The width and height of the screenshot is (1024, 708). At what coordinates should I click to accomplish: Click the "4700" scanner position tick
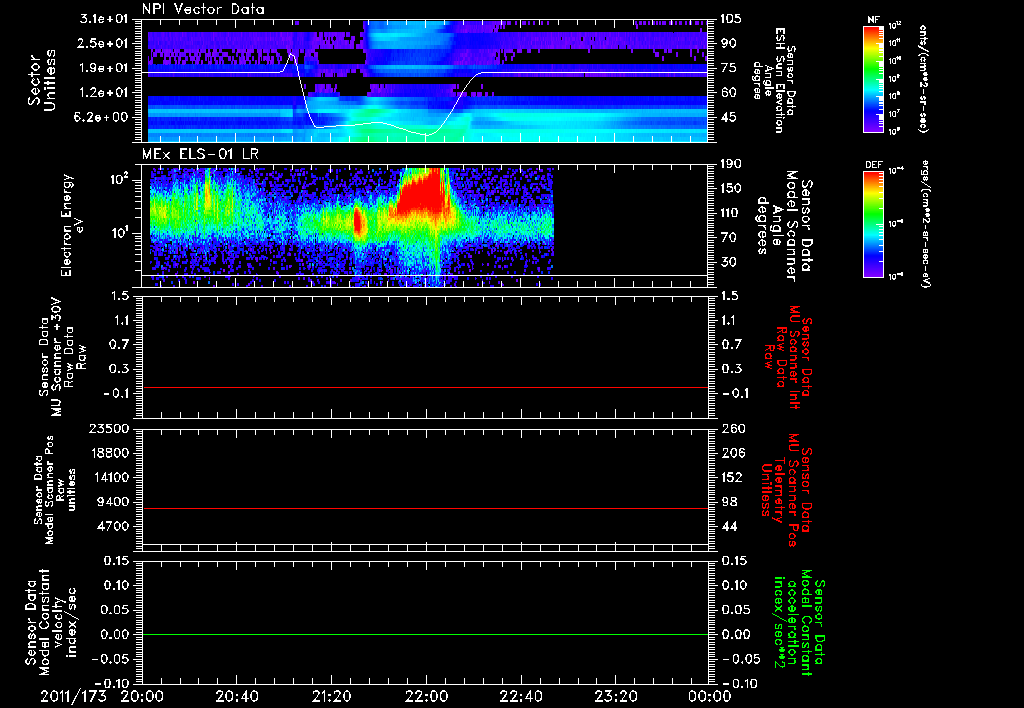(x=114, y=526)
